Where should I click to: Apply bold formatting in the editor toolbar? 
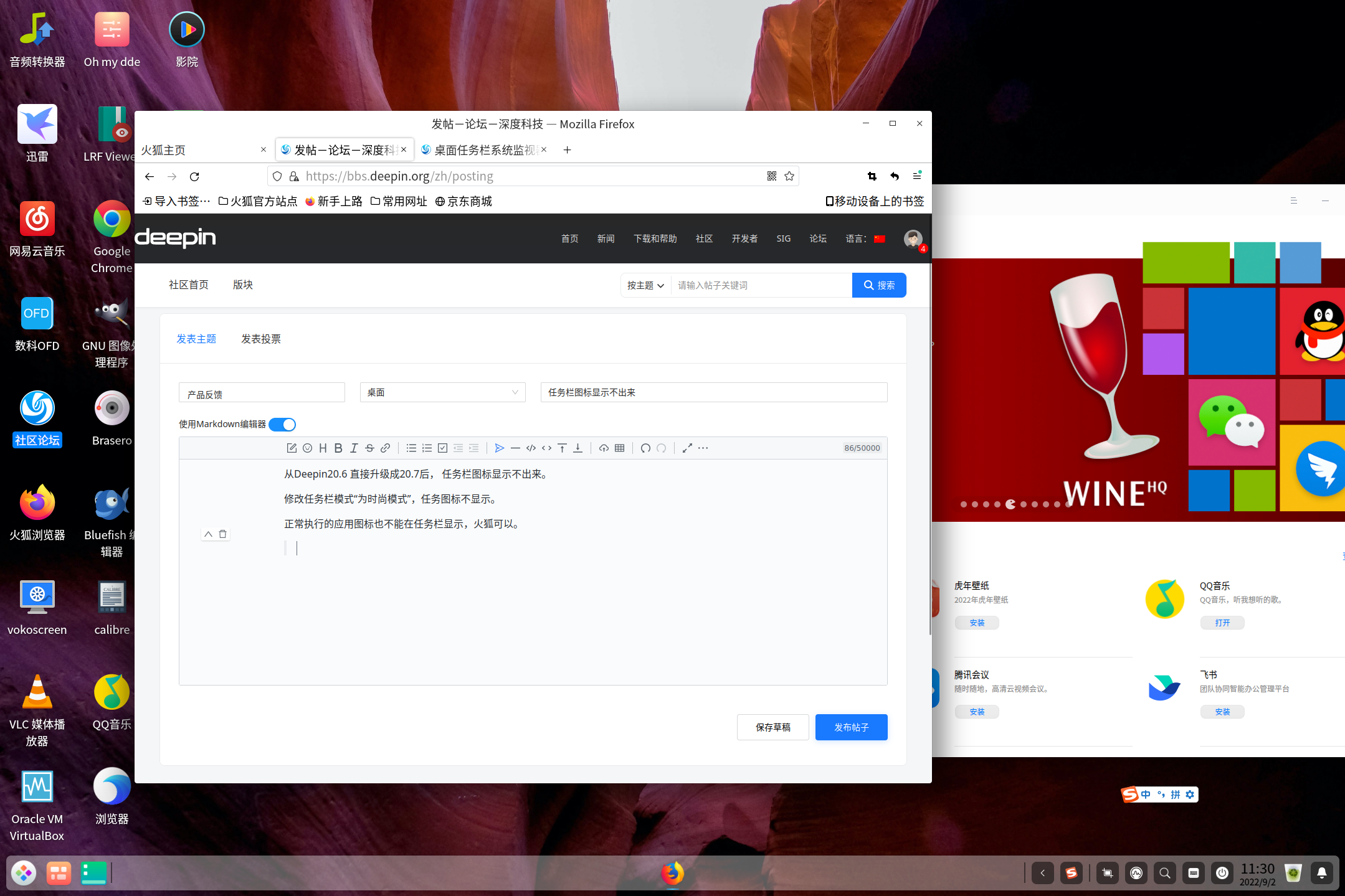click(x=339, y=448)
